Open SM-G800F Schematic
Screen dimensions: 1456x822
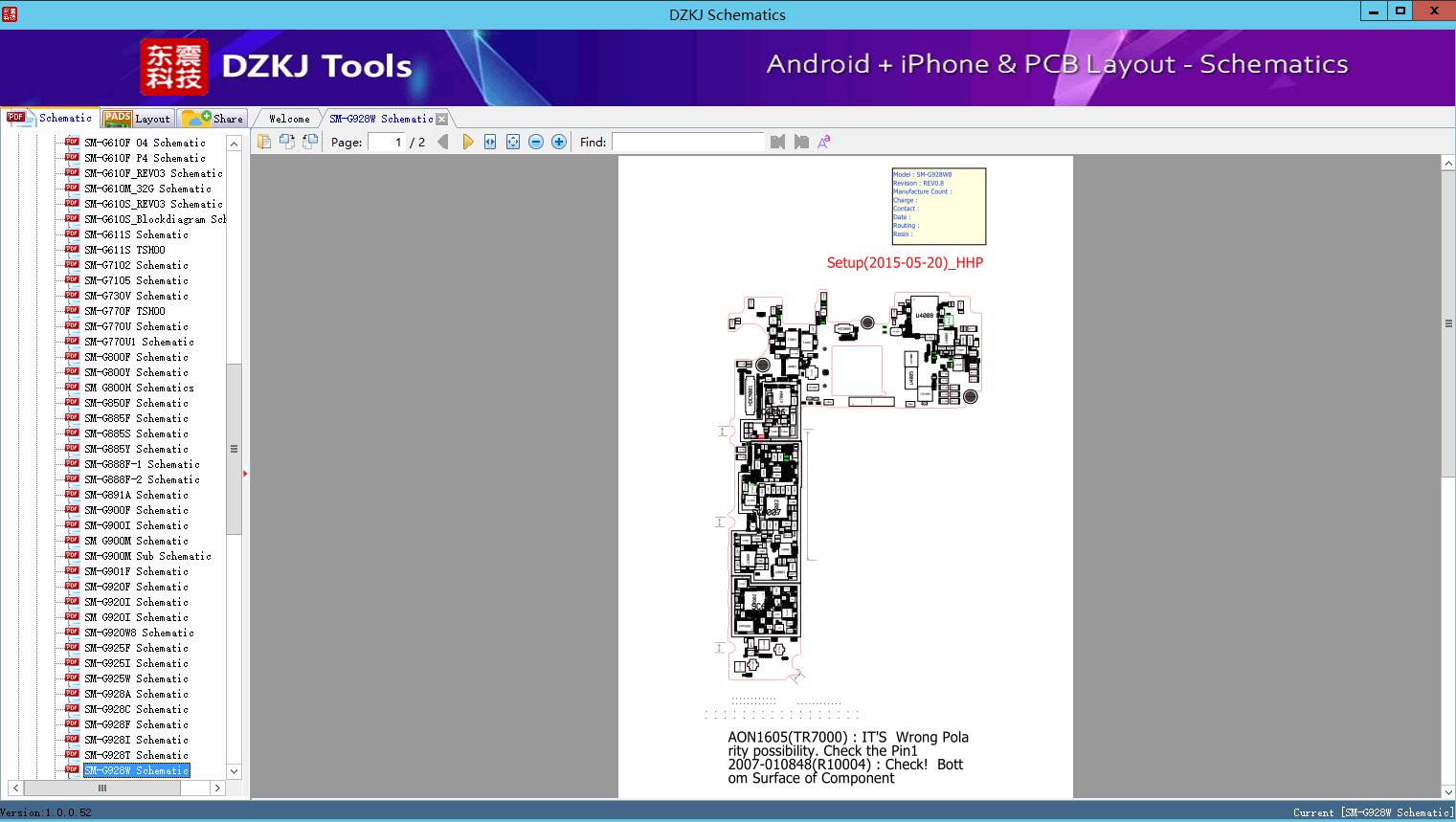tap(136, 357)
